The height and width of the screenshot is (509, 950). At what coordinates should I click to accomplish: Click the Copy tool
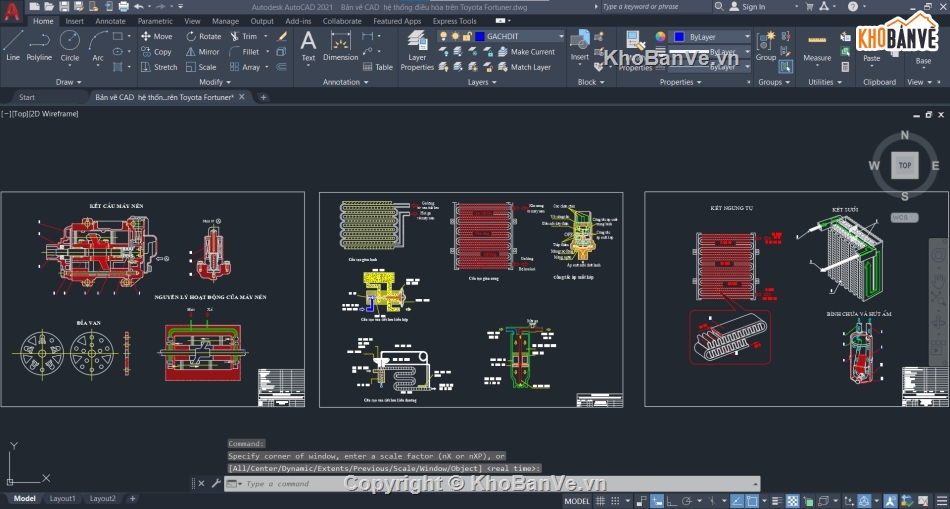coord(156,52)
